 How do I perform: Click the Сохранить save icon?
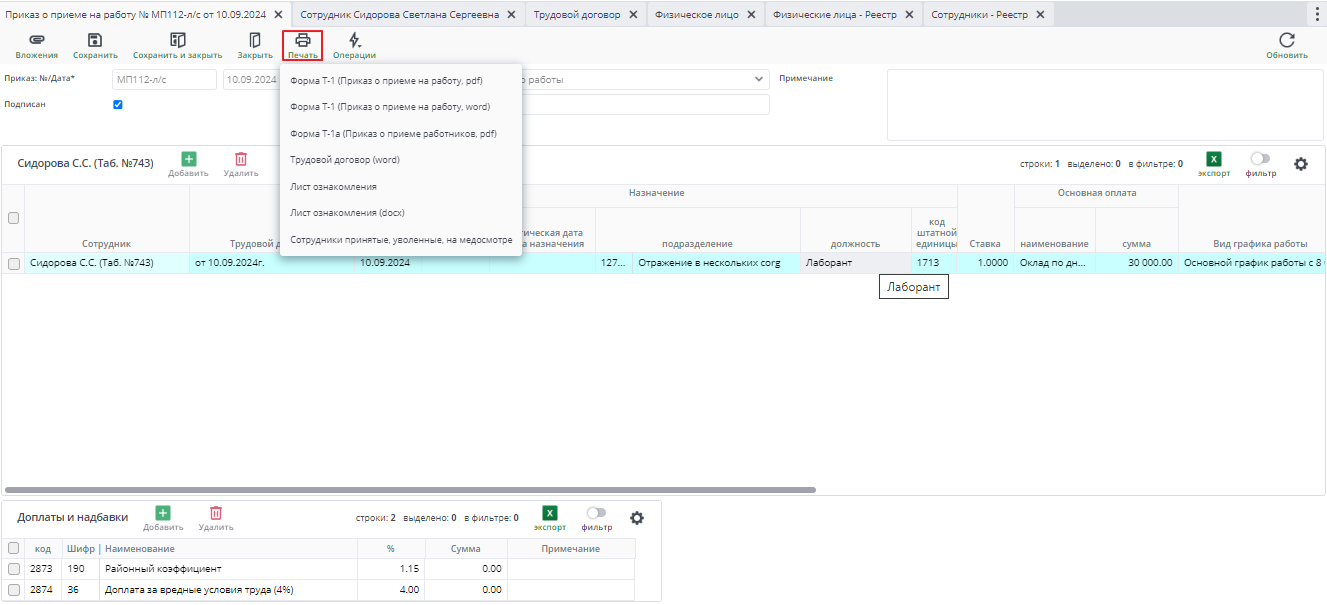[x=95, y=41]
